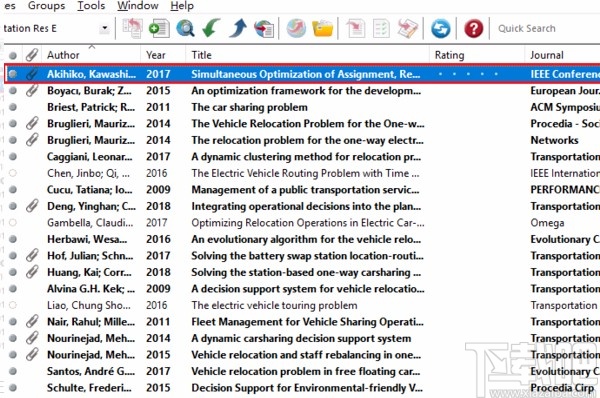Toggle read status dot for Santos, André
Viewport: 600px width, 398px height.
click(13, 371)
